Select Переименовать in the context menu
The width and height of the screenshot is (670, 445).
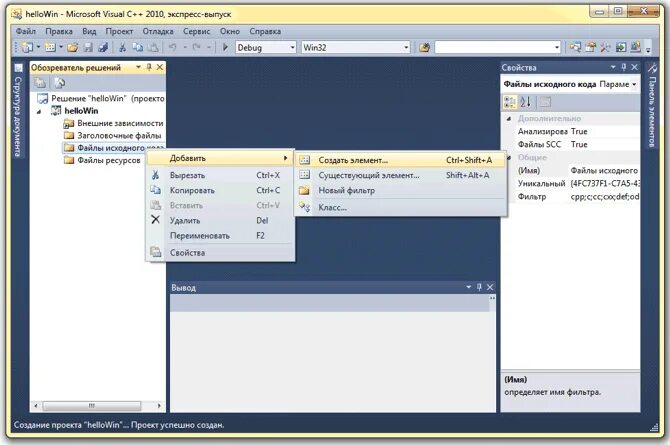pyautogui.click(x=220, y=236)
